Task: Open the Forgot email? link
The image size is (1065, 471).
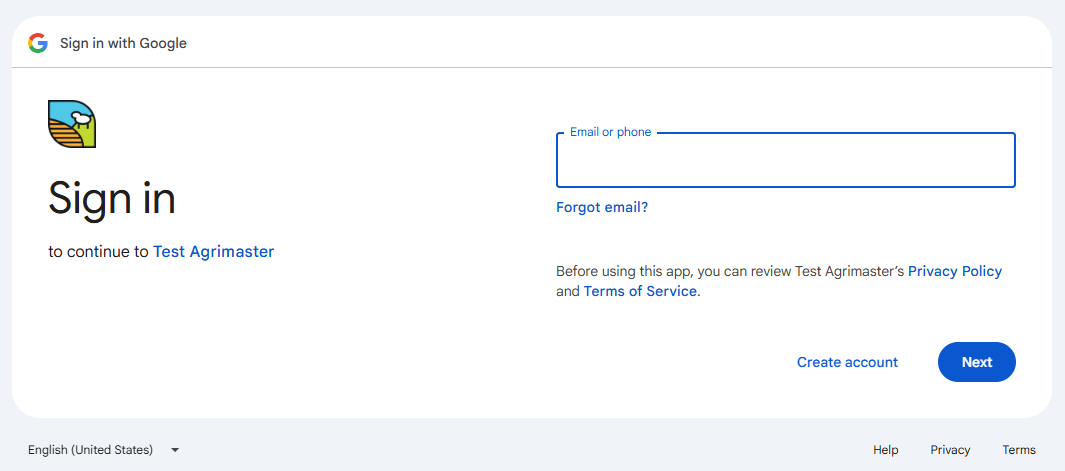Action: pyautogui.click(x=602, y=207)
